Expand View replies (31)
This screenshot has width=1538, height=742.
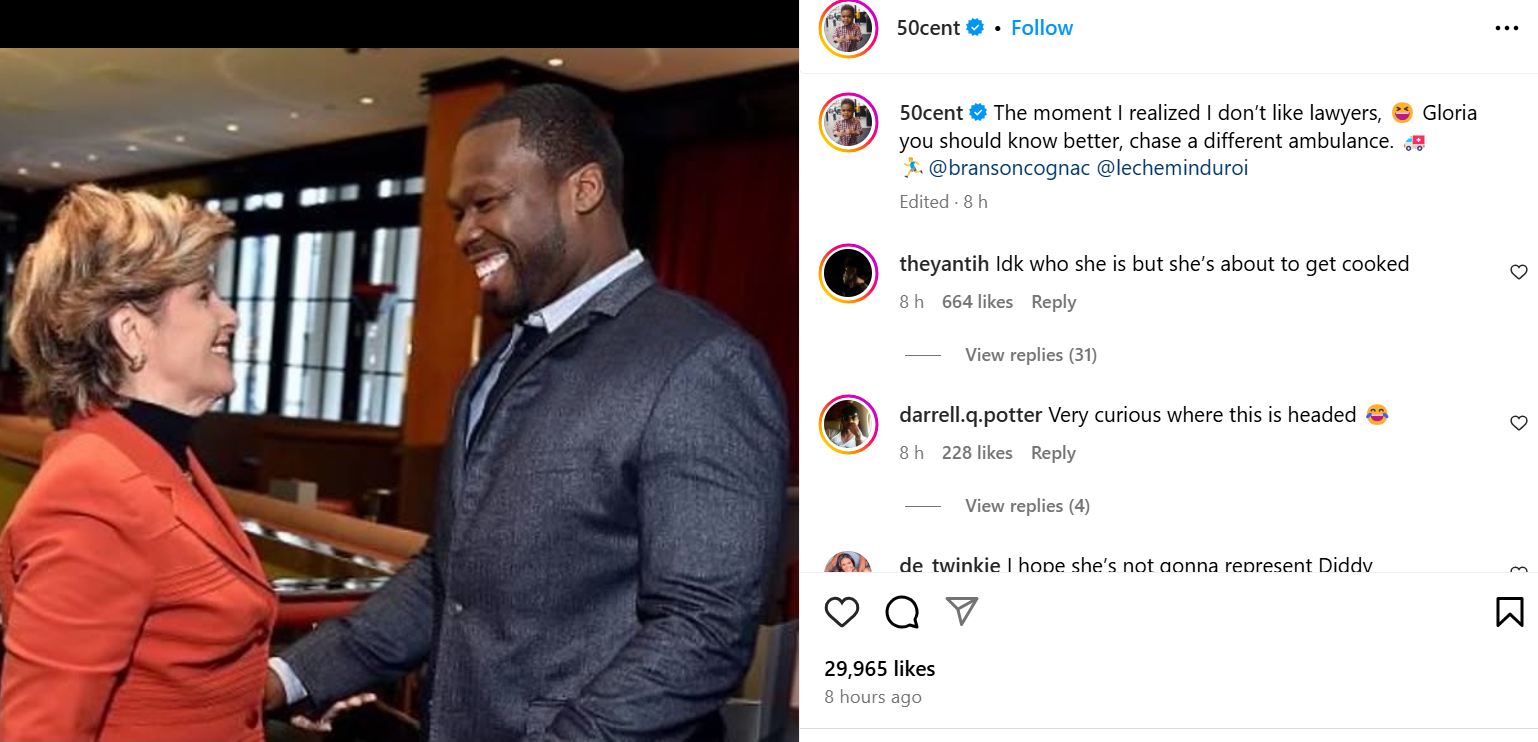tap(1030, 355)
